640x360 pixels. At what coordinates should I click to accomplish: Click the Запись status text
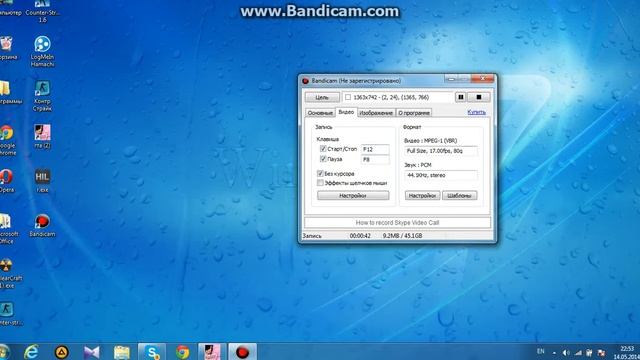point(312,236)
